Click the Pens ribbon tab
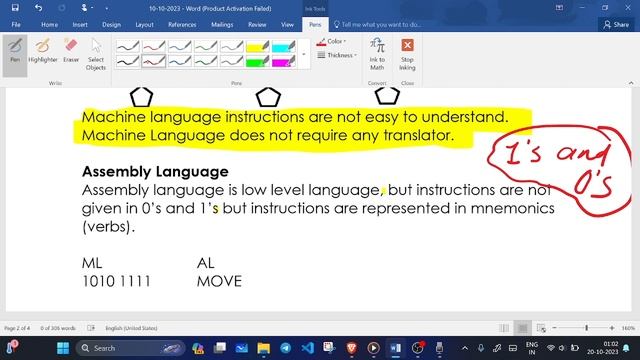This screenshot has width=640, height=360. click(x=315, y=24)
